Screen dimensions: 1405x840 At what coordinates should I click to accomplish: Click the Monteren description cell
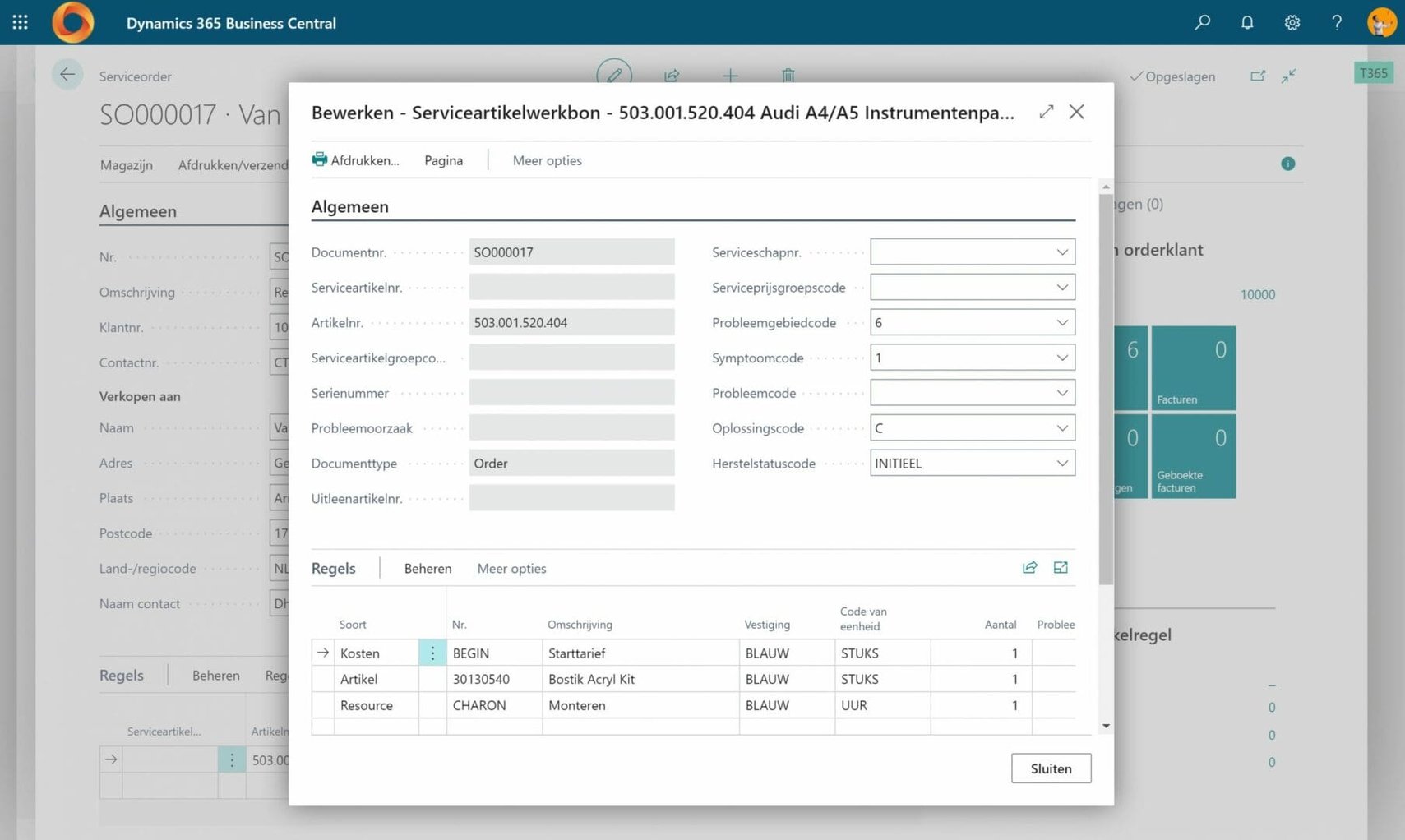coord(640,705)
